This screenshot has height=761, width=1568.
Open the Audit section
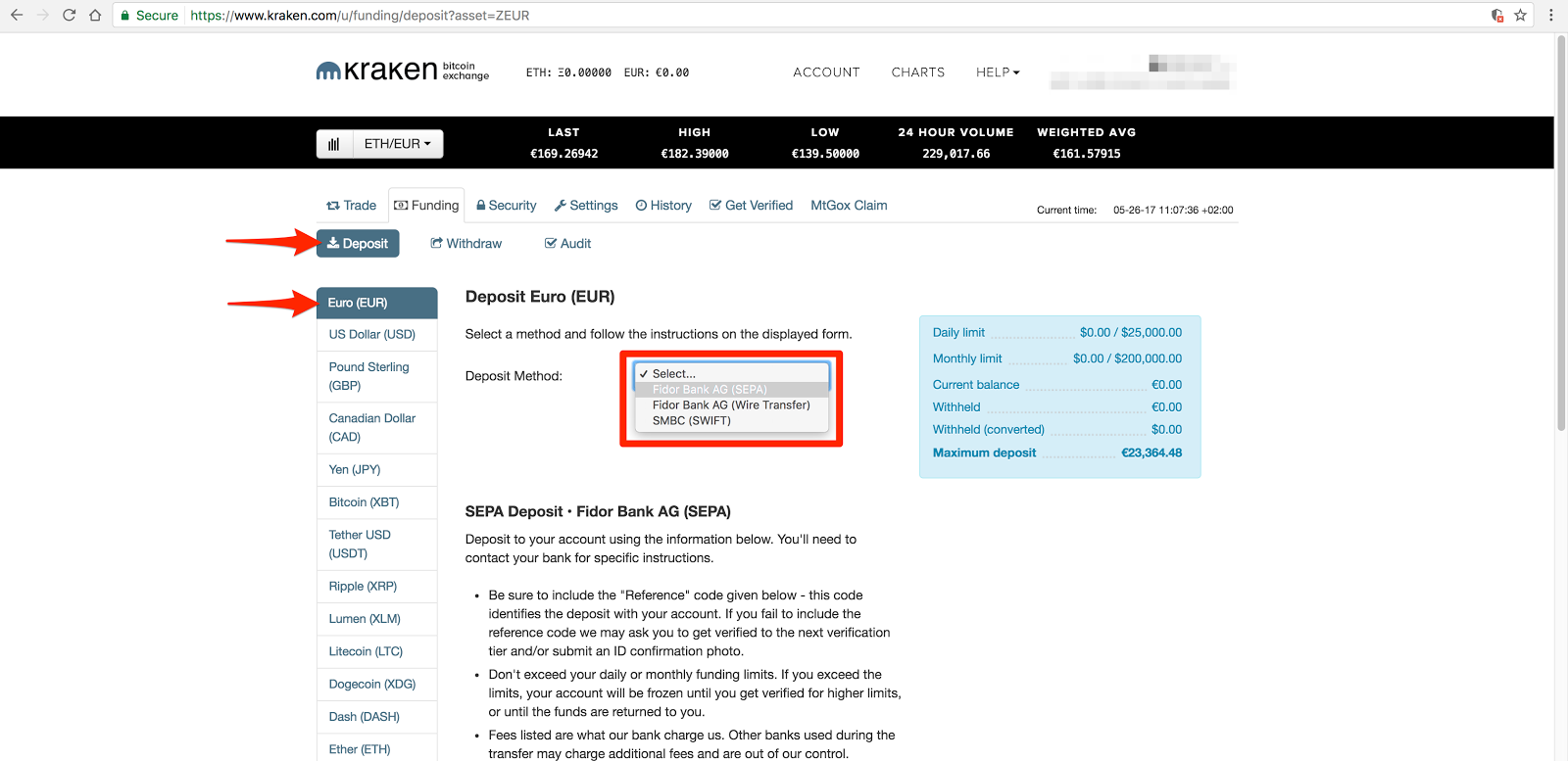567,243
